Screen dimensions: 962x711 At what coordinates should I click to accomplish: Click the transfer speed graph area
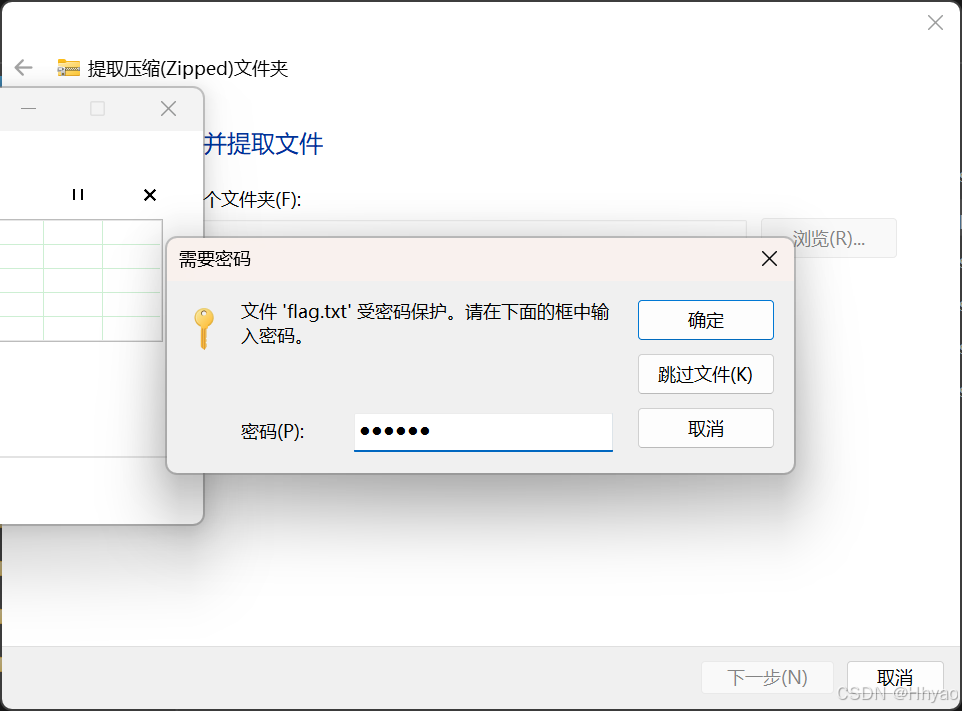pos(81,280)
